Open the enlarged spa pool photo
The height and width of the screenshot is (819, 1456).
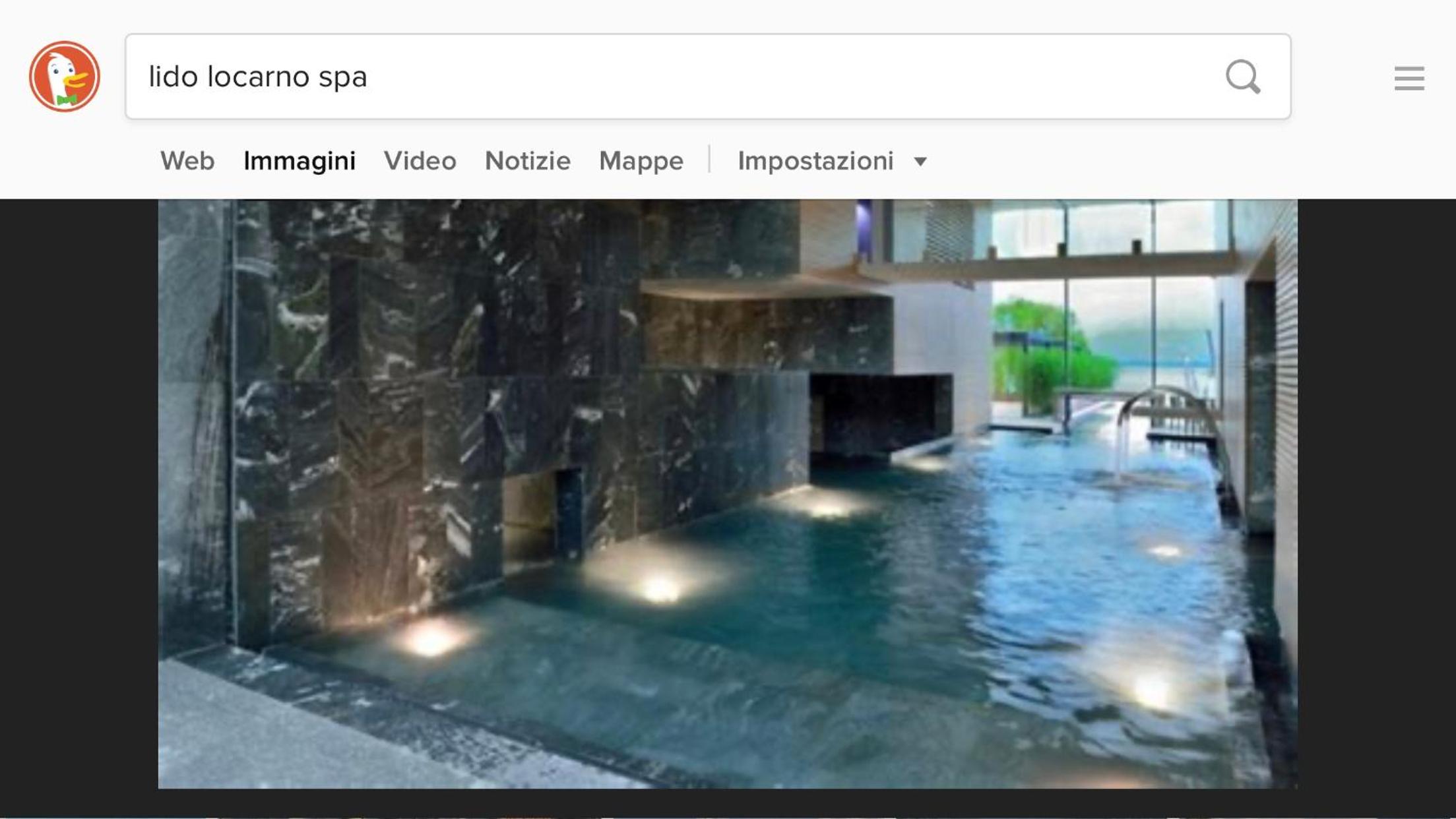tap(728, 494)
